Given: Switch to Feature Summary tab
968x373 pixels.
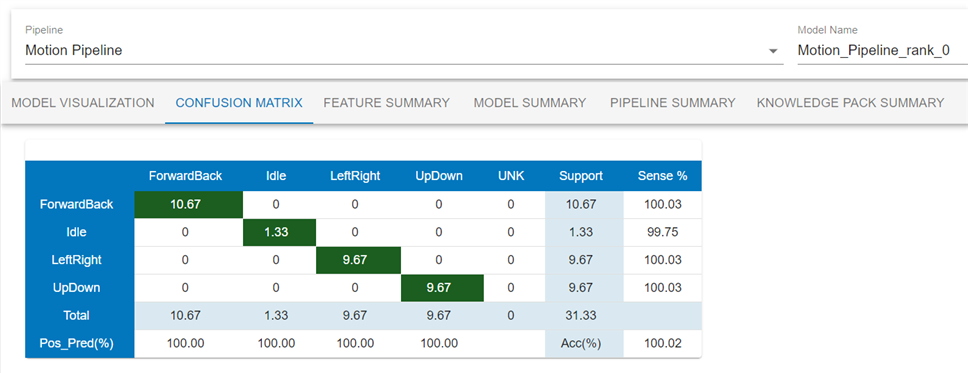Looking at the screenshot, I should tap(386, 103).
